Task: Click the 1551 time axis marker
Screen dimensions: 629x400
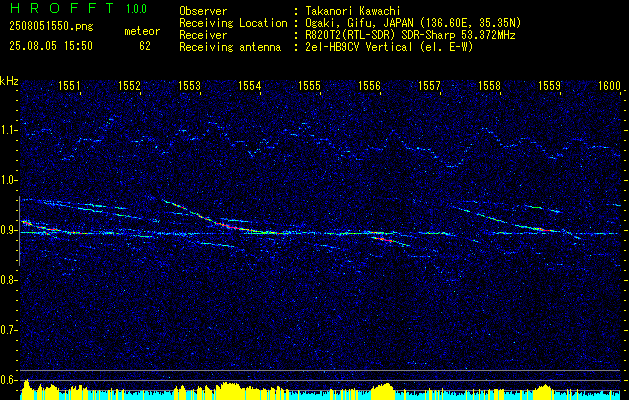Action: [69, 85]
